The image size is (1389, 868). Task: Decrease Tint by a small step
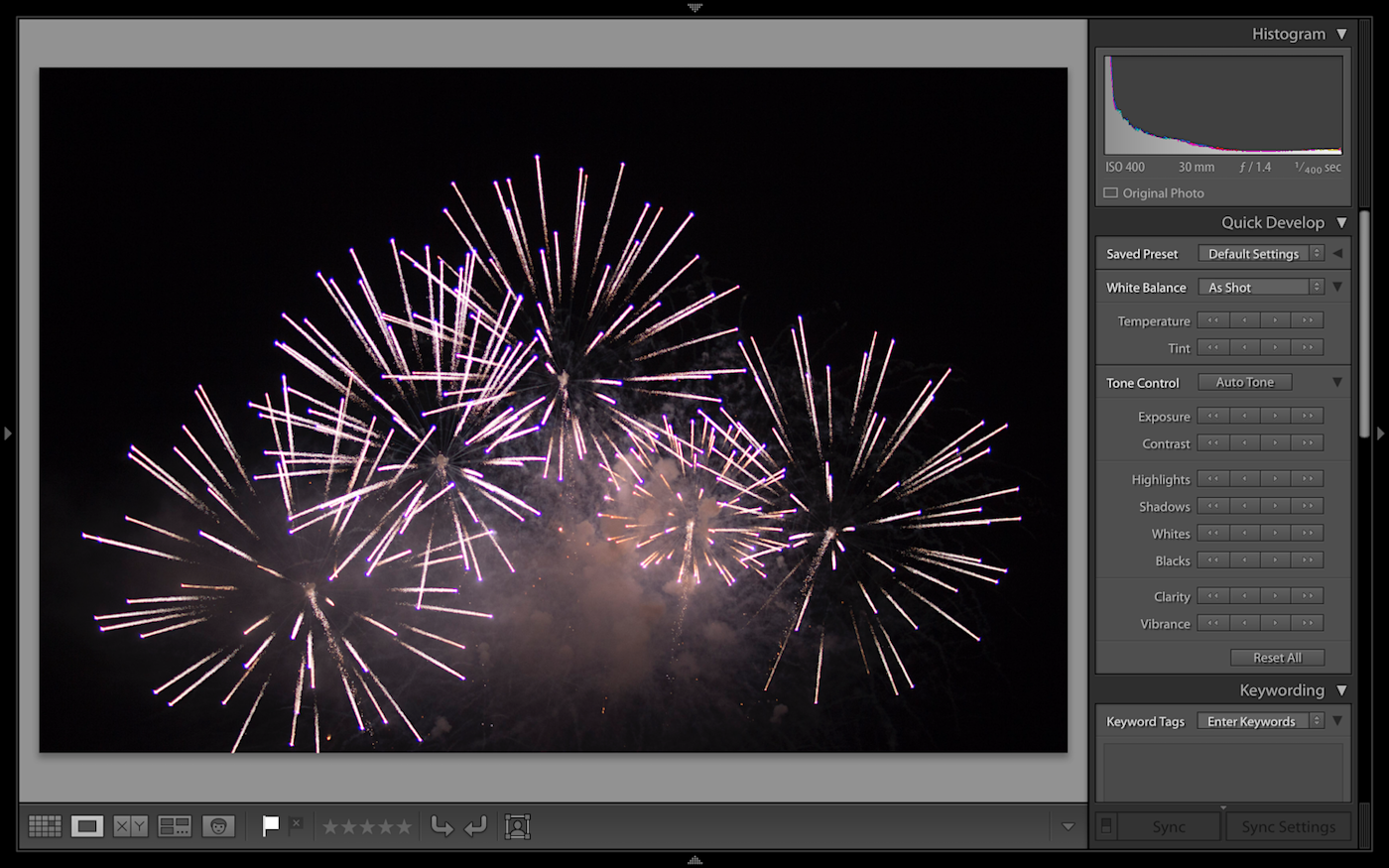tap(1245, 347)
